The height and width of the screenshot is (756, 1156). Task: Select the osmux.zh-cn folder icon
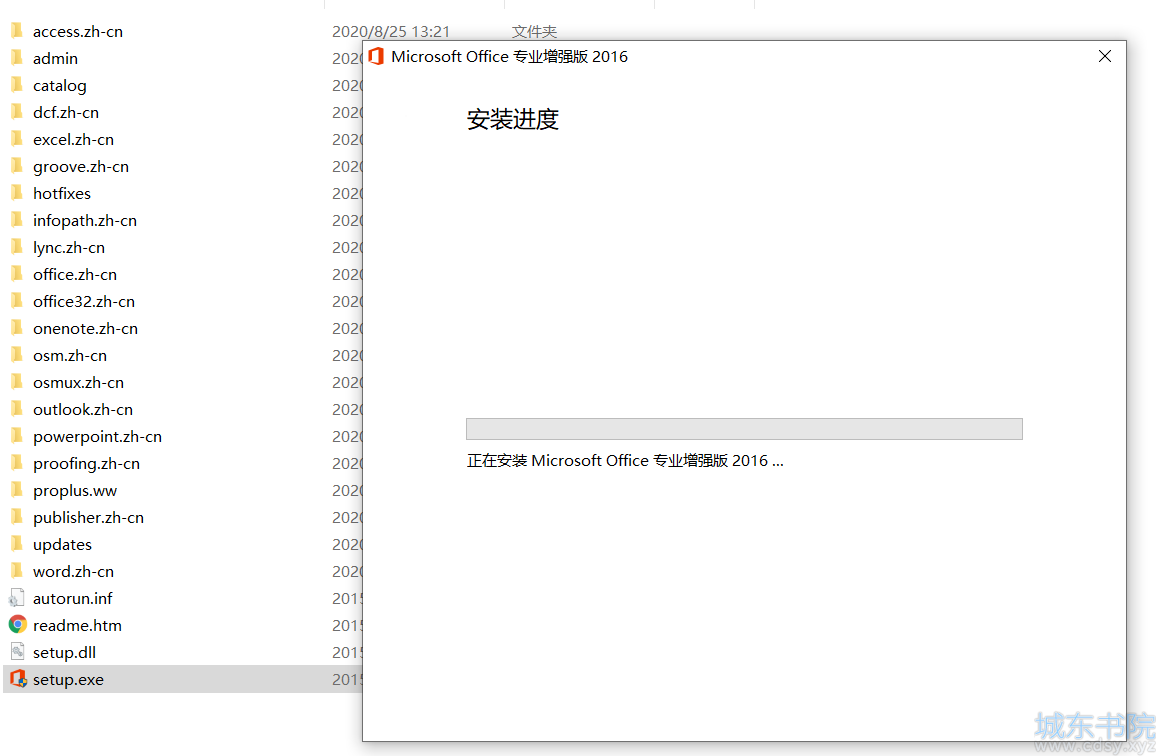click(x=17, y=382)
